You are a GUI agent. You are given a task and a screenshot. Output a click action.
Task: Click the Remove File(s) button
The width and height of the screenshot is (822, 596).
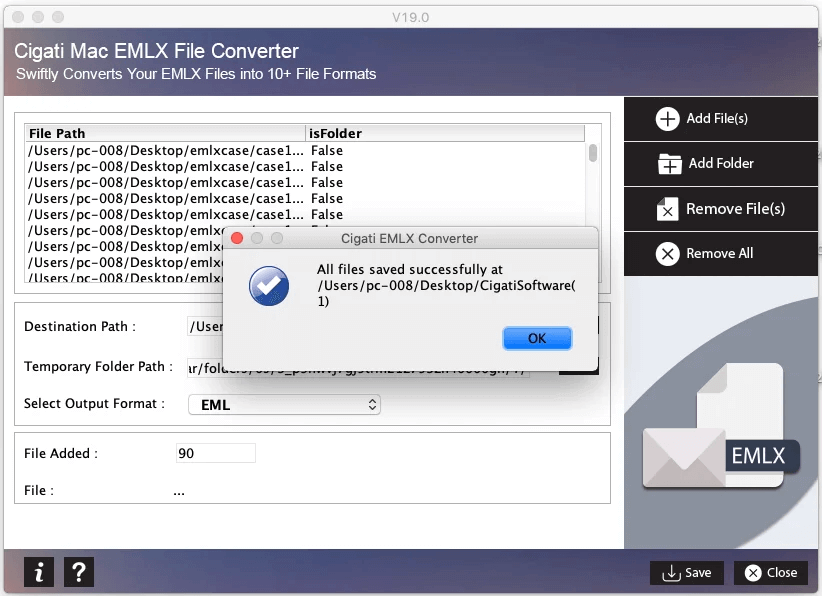pyautogui.click(x=720, y=209)
